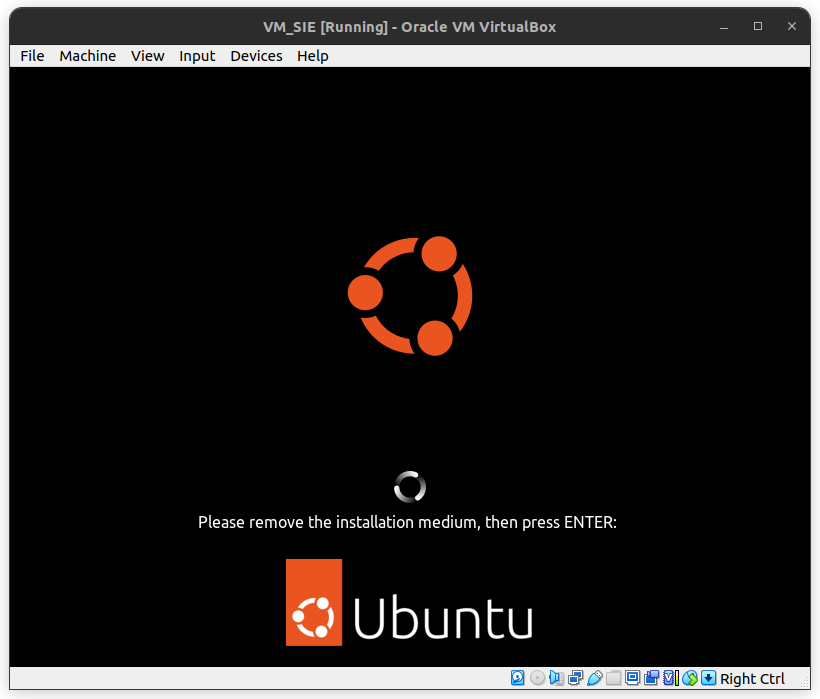Click the optical drive status icon
Screen dimensions: 820x699
point(537,678)
